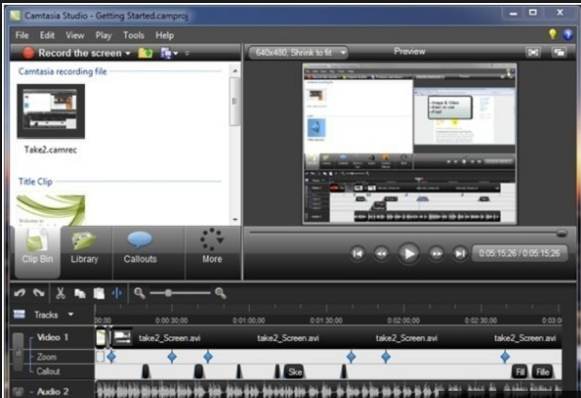Image resolution: width=581 pixels, height=398 pixels.
Task: Open the Tools menu
Action: pos(133,35)
